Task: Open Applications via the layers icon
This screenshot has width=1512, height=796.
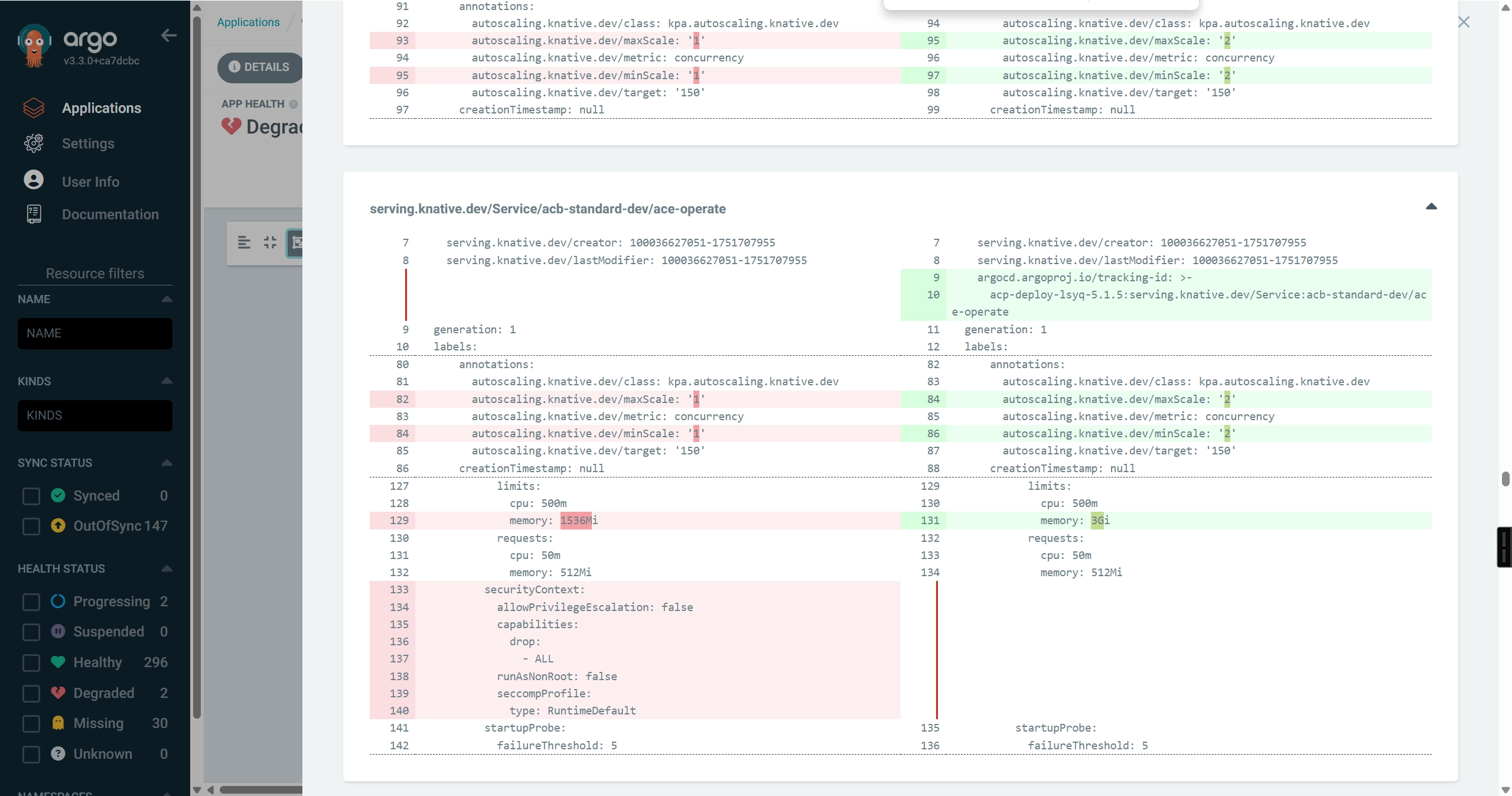Action: pos(34,108)
